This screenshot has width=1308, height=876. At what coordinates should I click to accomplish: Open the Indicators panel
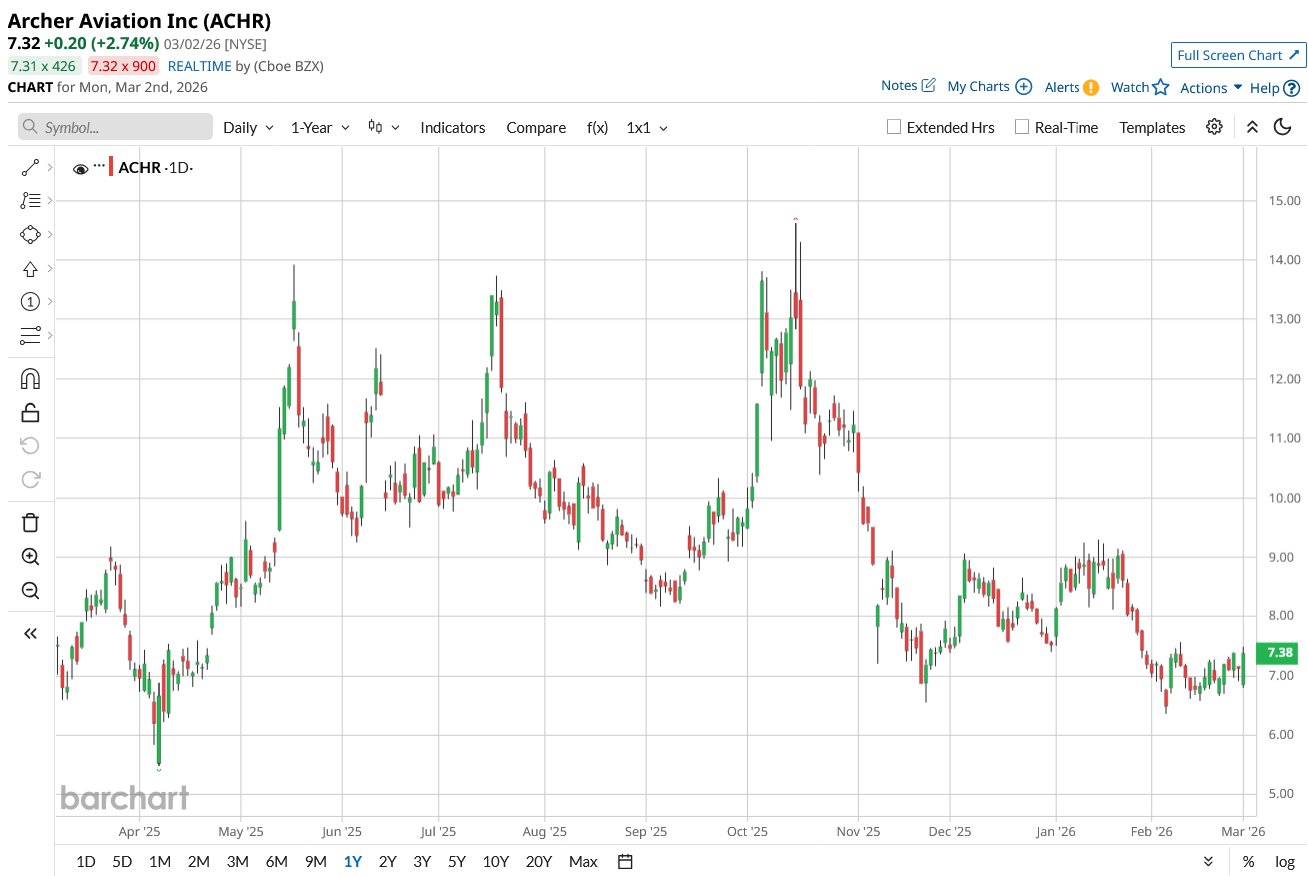pos(453,127)
